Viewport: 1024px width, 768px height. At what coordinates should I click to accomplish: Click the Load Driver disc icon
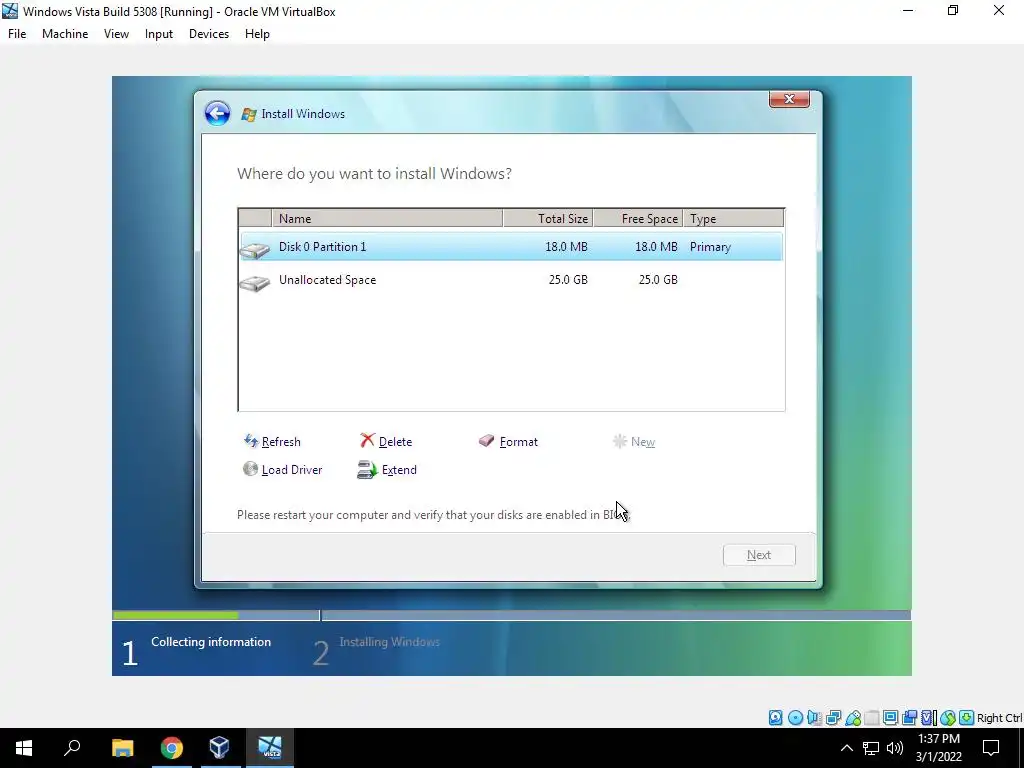tap(250, 469)
